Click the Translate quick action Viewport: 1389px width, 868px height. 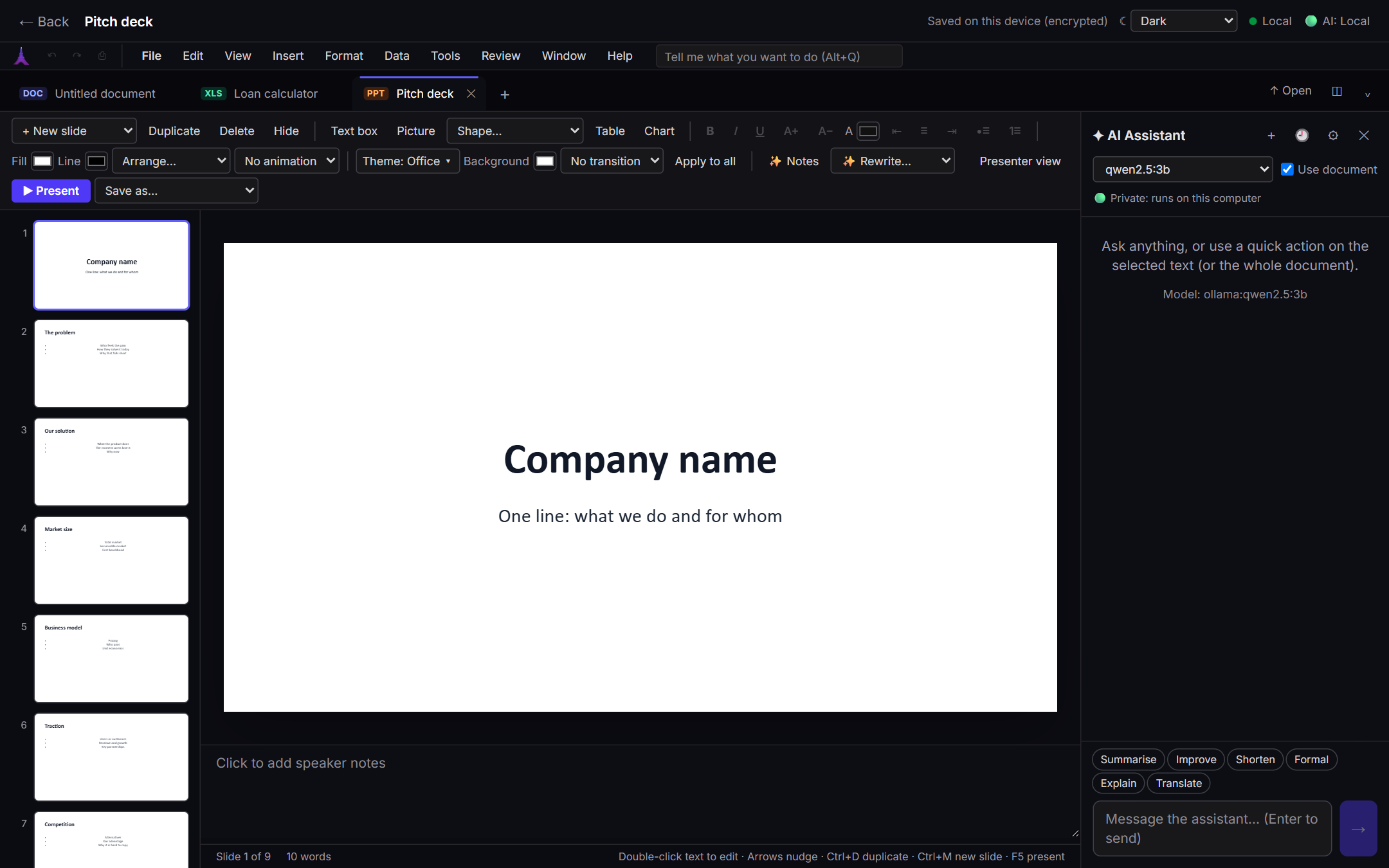[x=1179, y=783]
